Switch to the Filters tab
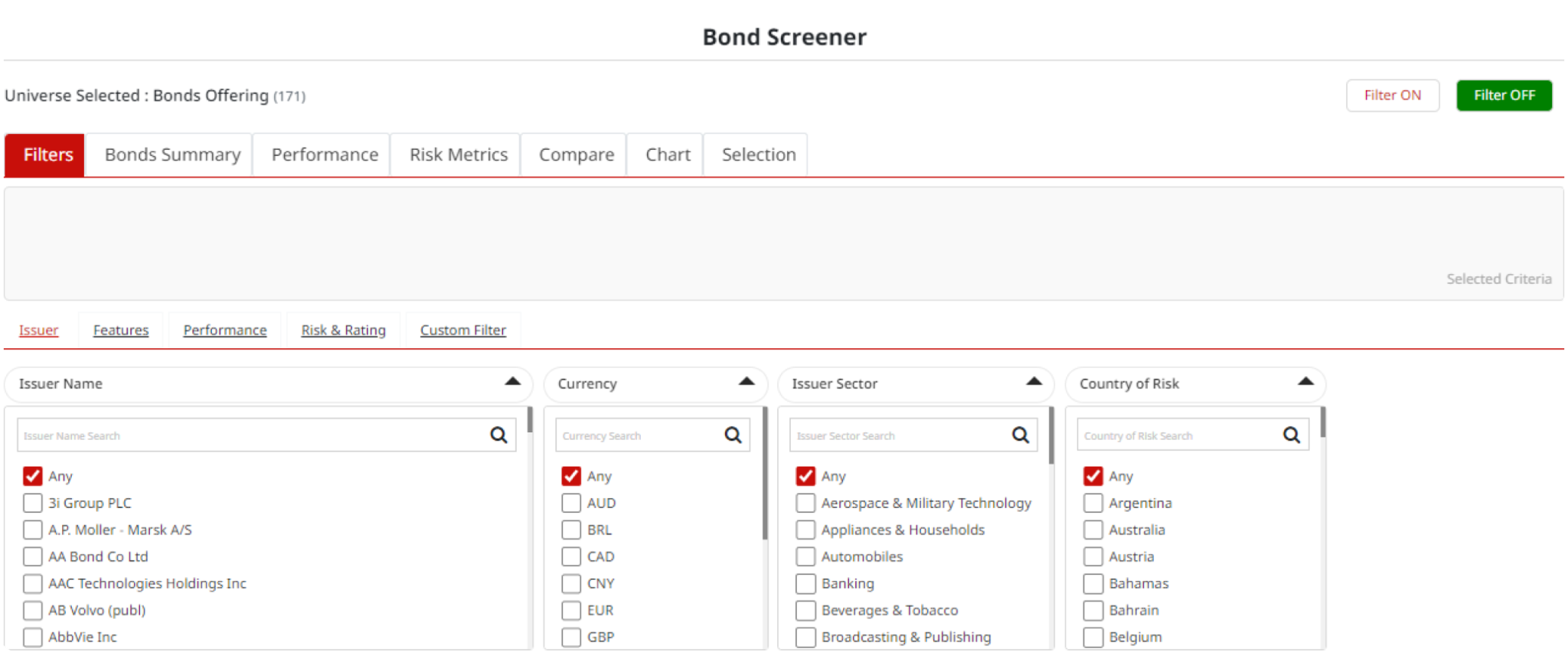The image size is (1568, 652). pyautogui.click(x=45, y=155)
